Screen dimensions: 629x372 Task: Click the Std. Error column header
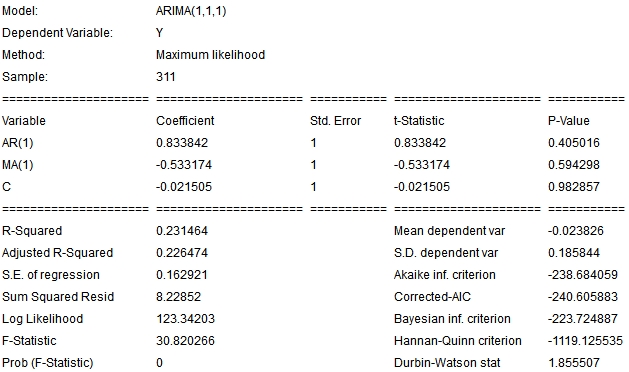click(336, 121)
